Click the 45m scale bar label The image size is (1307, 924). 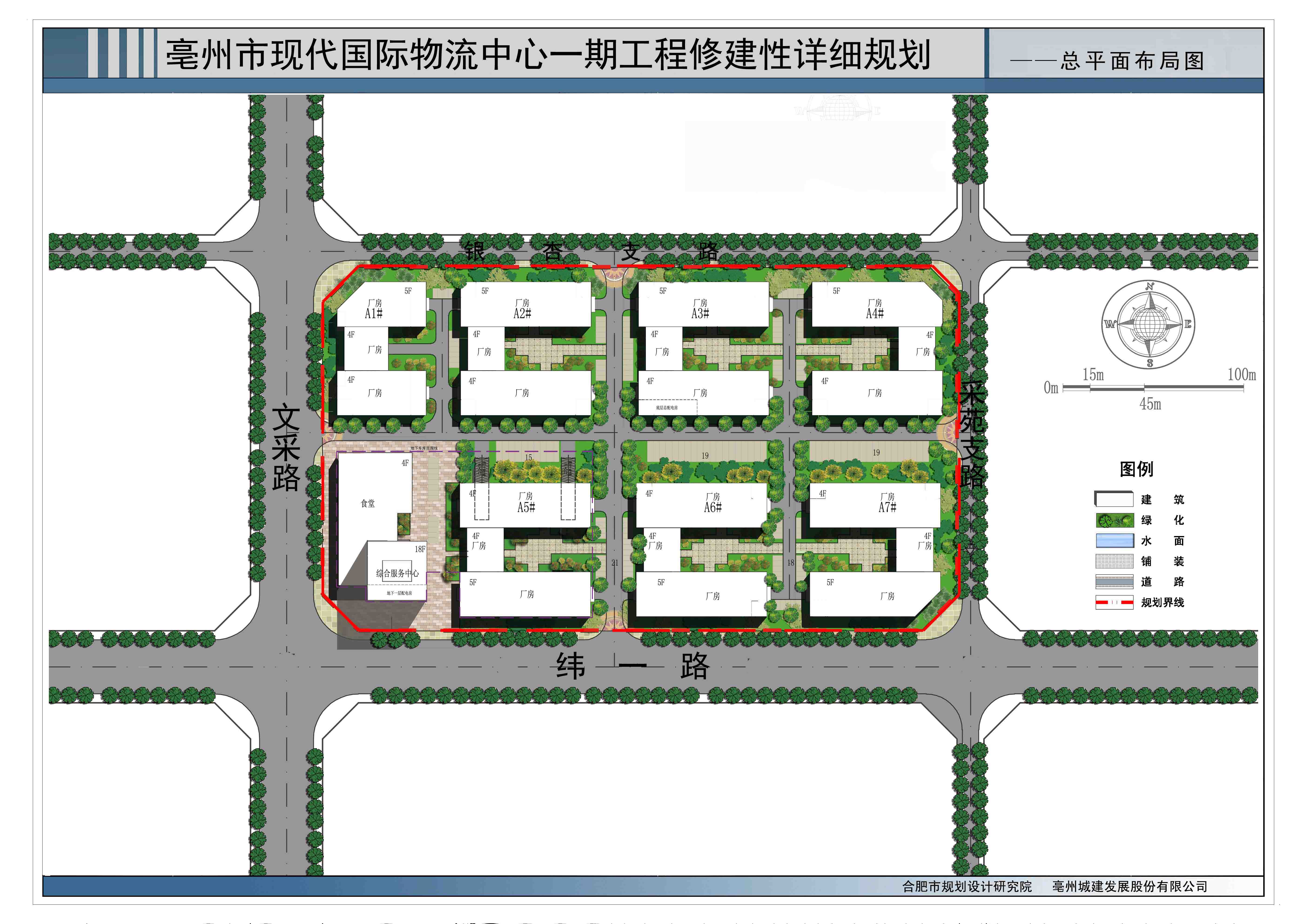[x=1150, y=404]
